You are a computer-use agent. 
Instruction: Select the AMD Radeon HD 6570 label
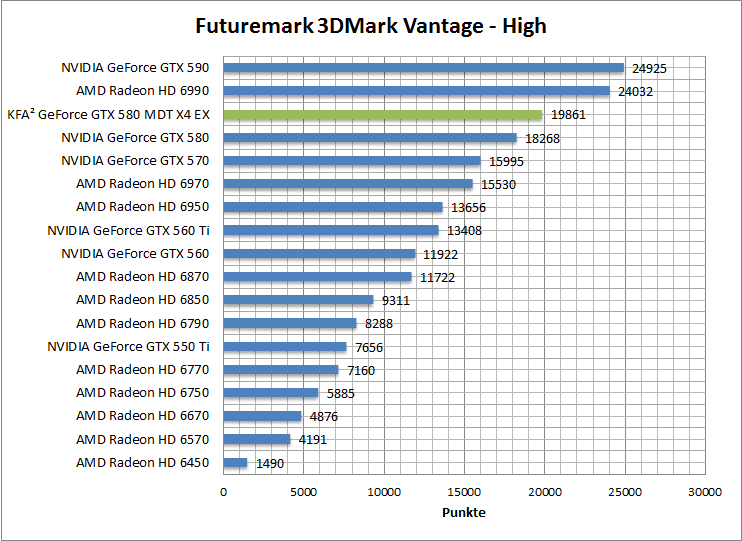tap(142, 439)
